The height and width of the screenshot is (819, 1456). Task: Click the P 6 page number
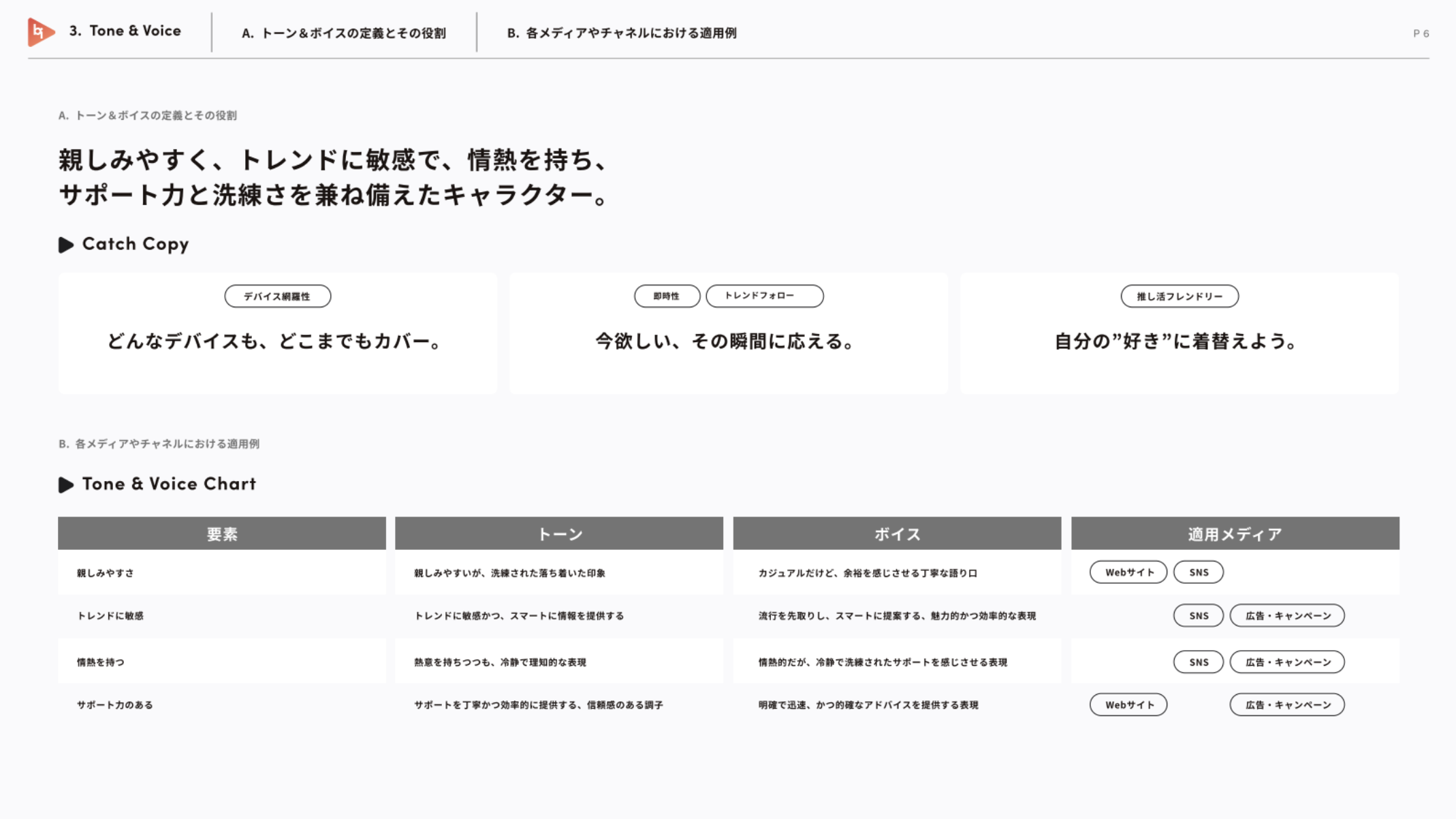pyautogui.click(x=1421, y=33)
